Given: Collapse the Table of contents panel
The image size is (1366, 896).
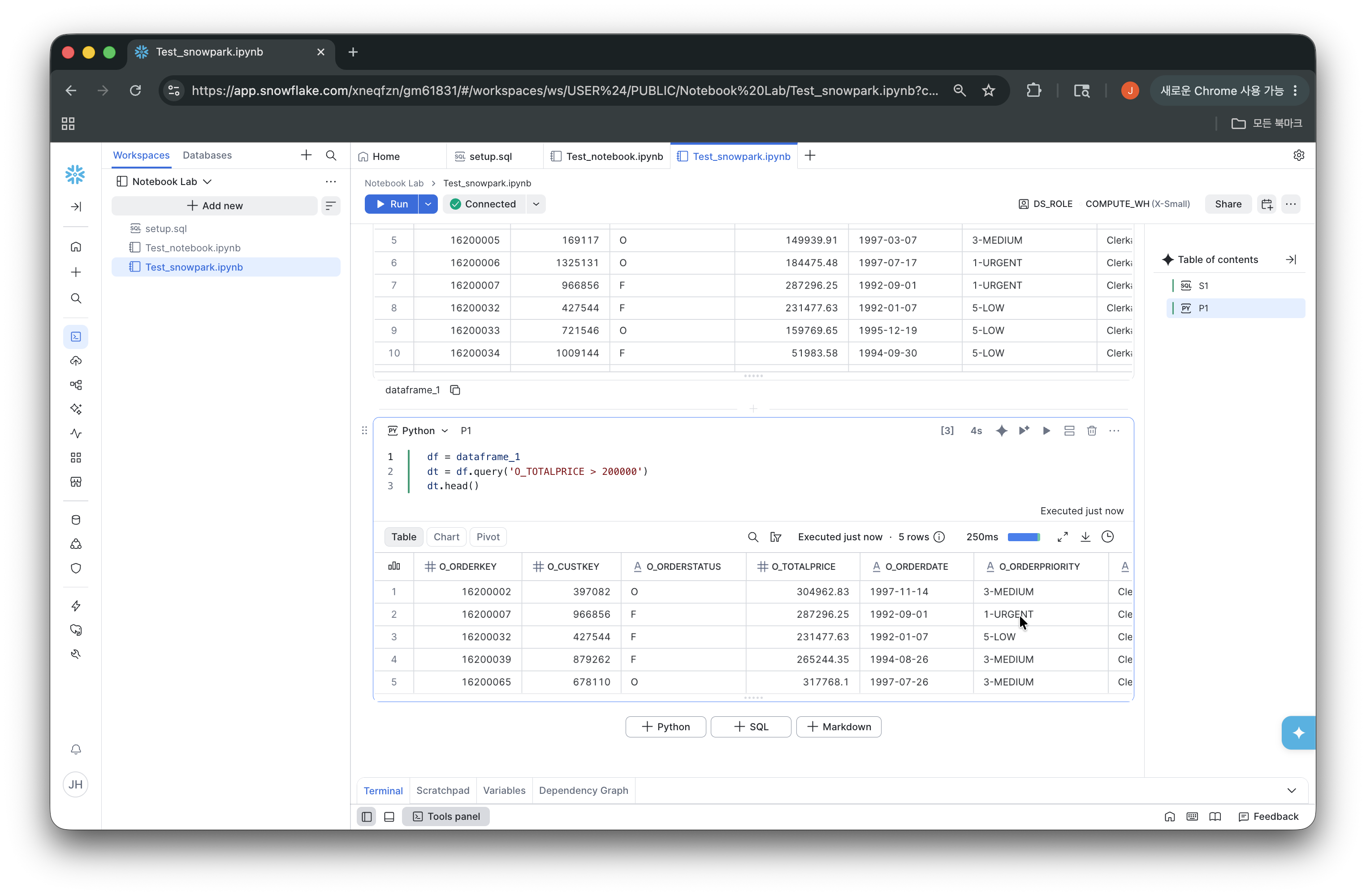Looking at the screenshot, I should point(1291,260).
